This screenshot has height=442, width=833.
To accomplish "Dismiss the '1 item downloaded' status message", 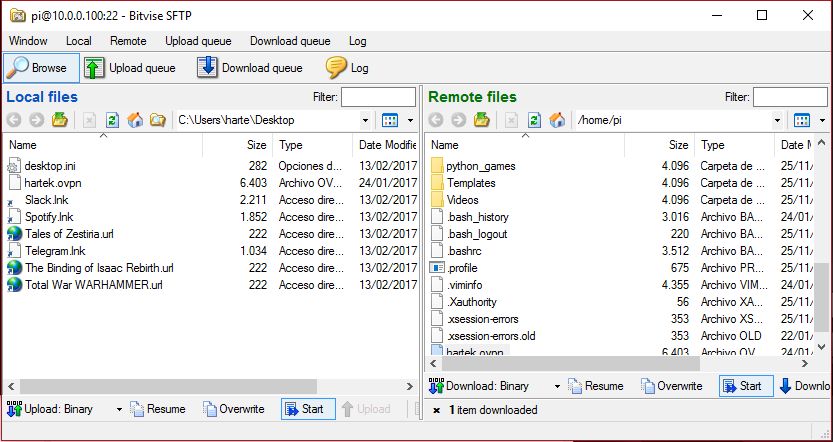I will 436,410.
